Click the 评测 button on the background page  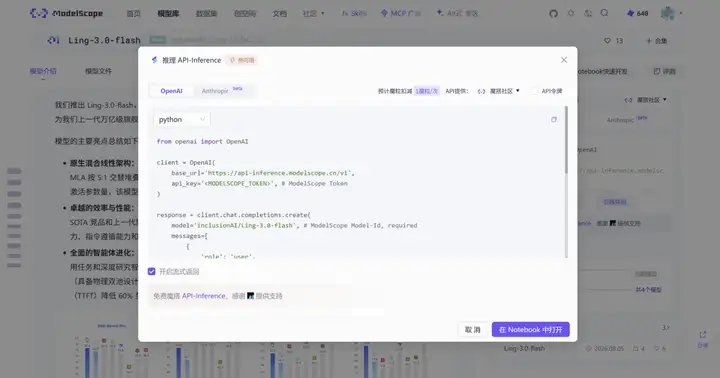click(x=665, y=71)
